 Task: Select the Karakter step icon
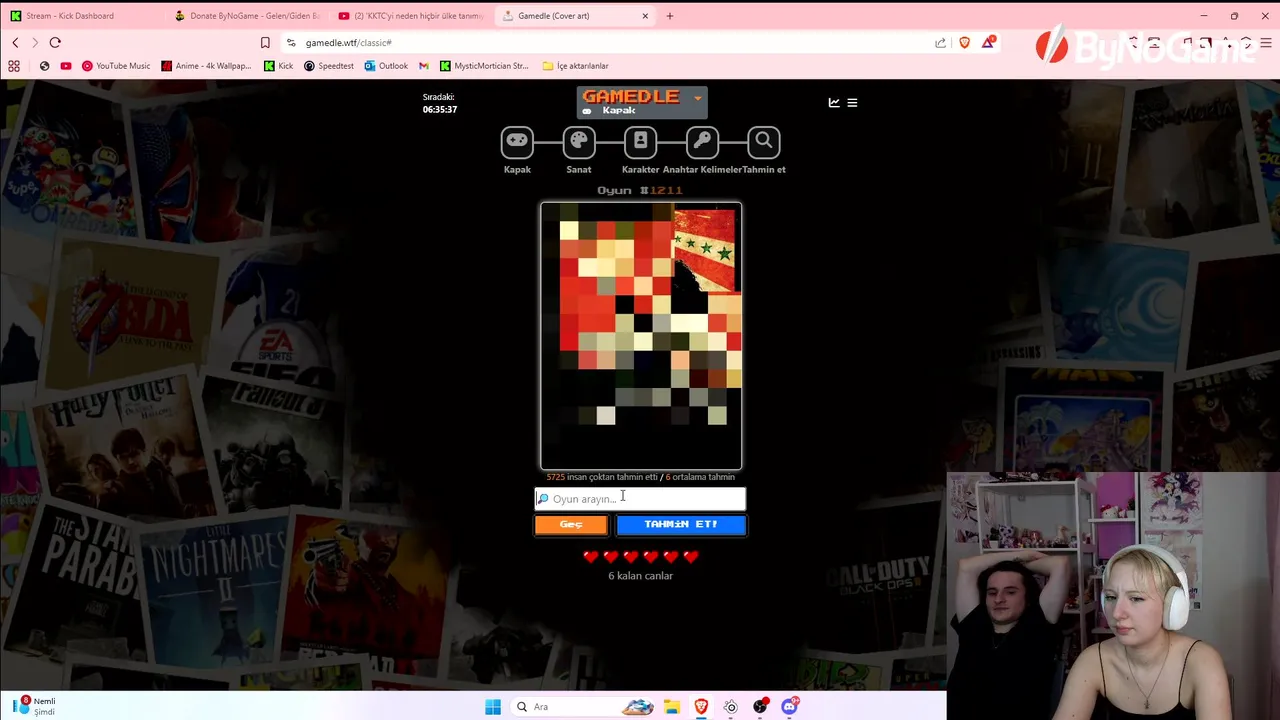[x=641, y=142]
